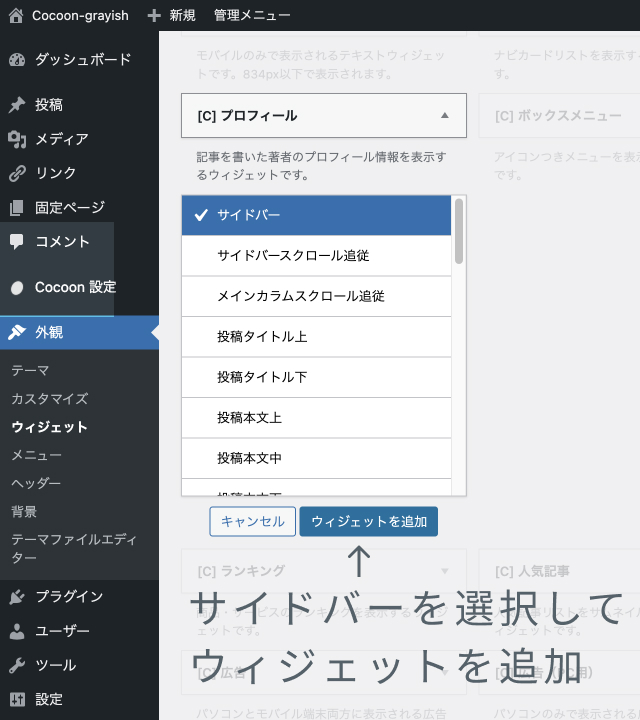
Task: Open the ユーザー menu label
Action: [x=62, y=631]
